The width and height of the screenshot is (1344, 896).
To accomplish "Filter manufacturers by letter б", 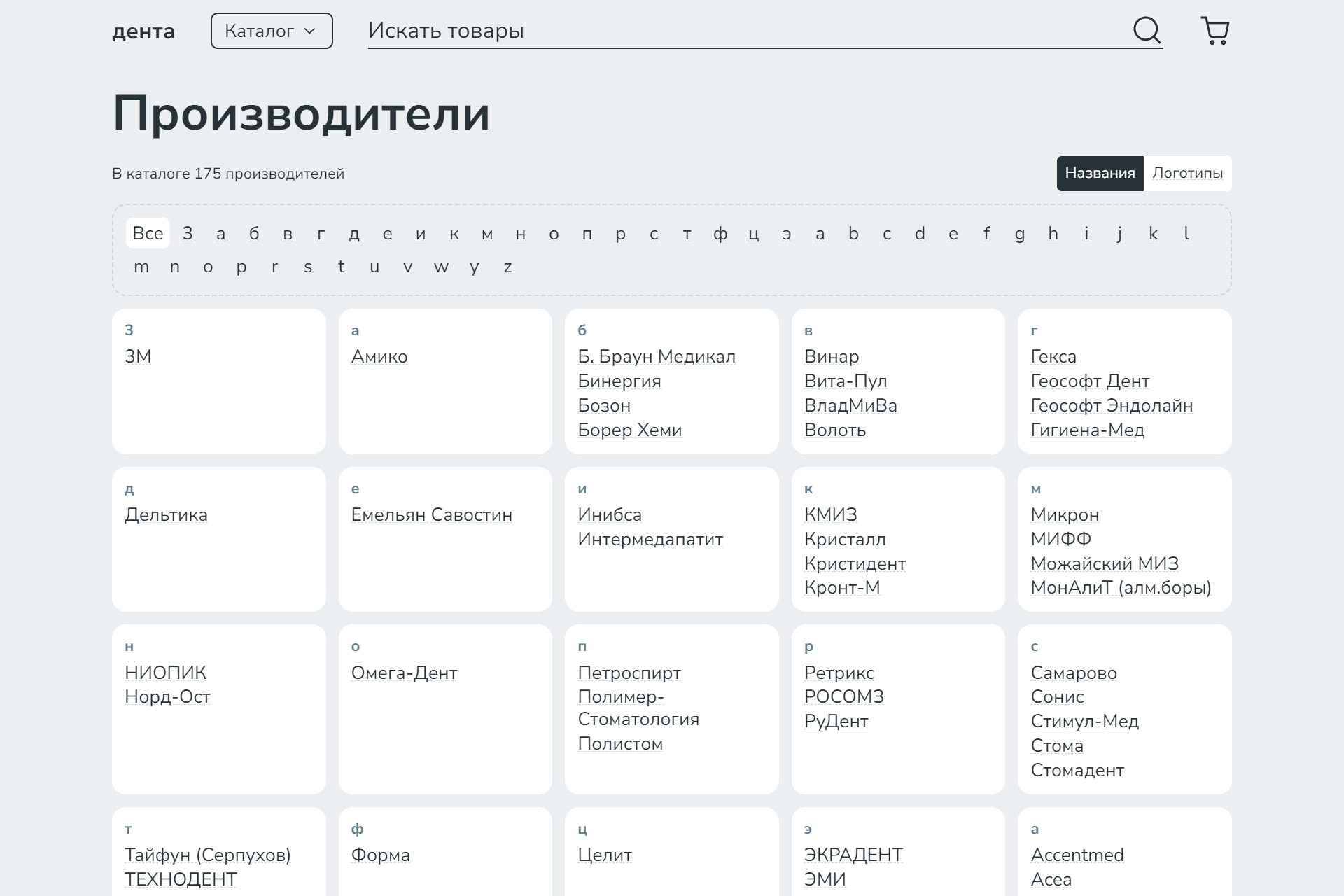I will (254, 233).
